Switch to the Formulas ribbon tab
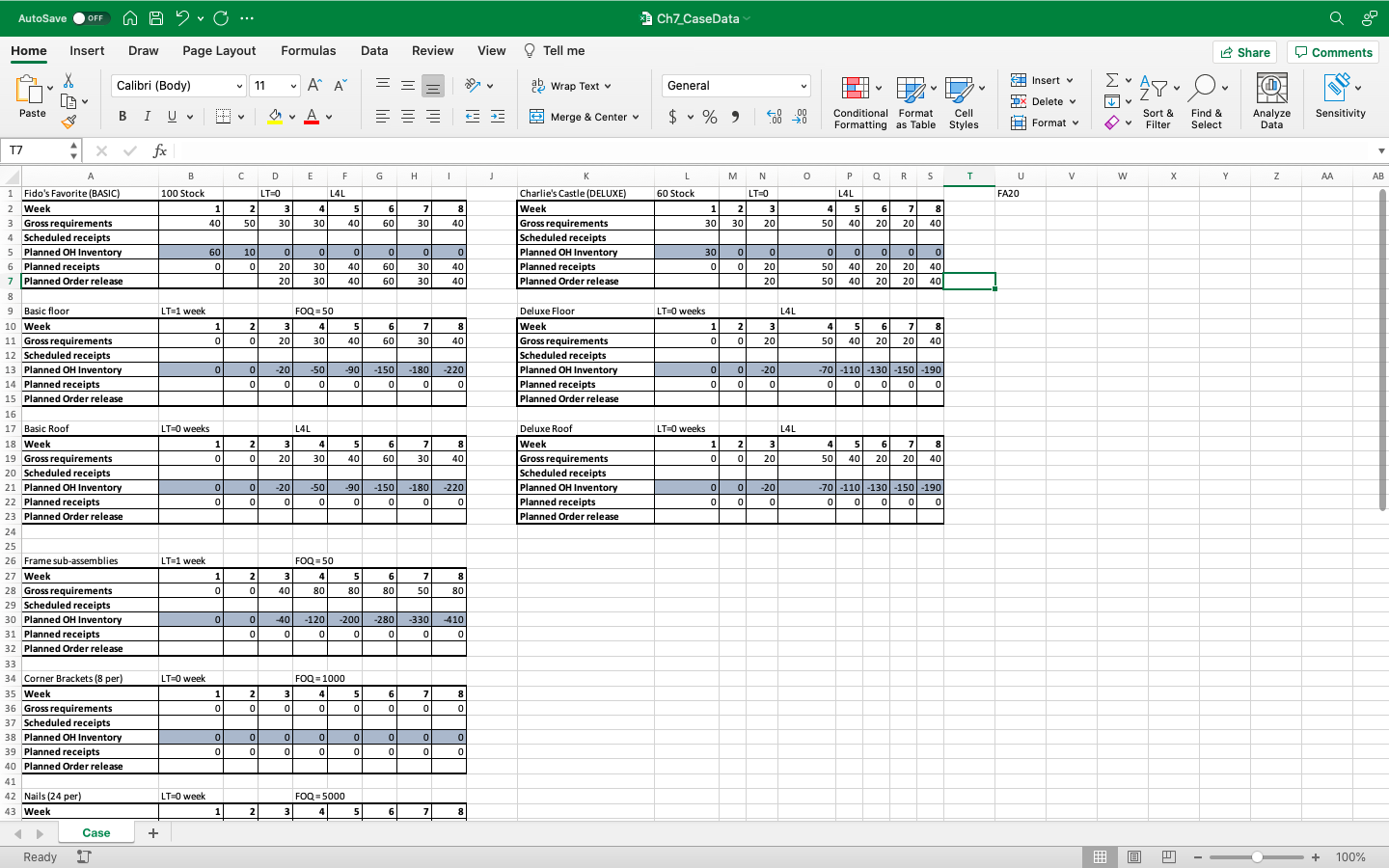The image size is (1389, 868). point(309,50)
